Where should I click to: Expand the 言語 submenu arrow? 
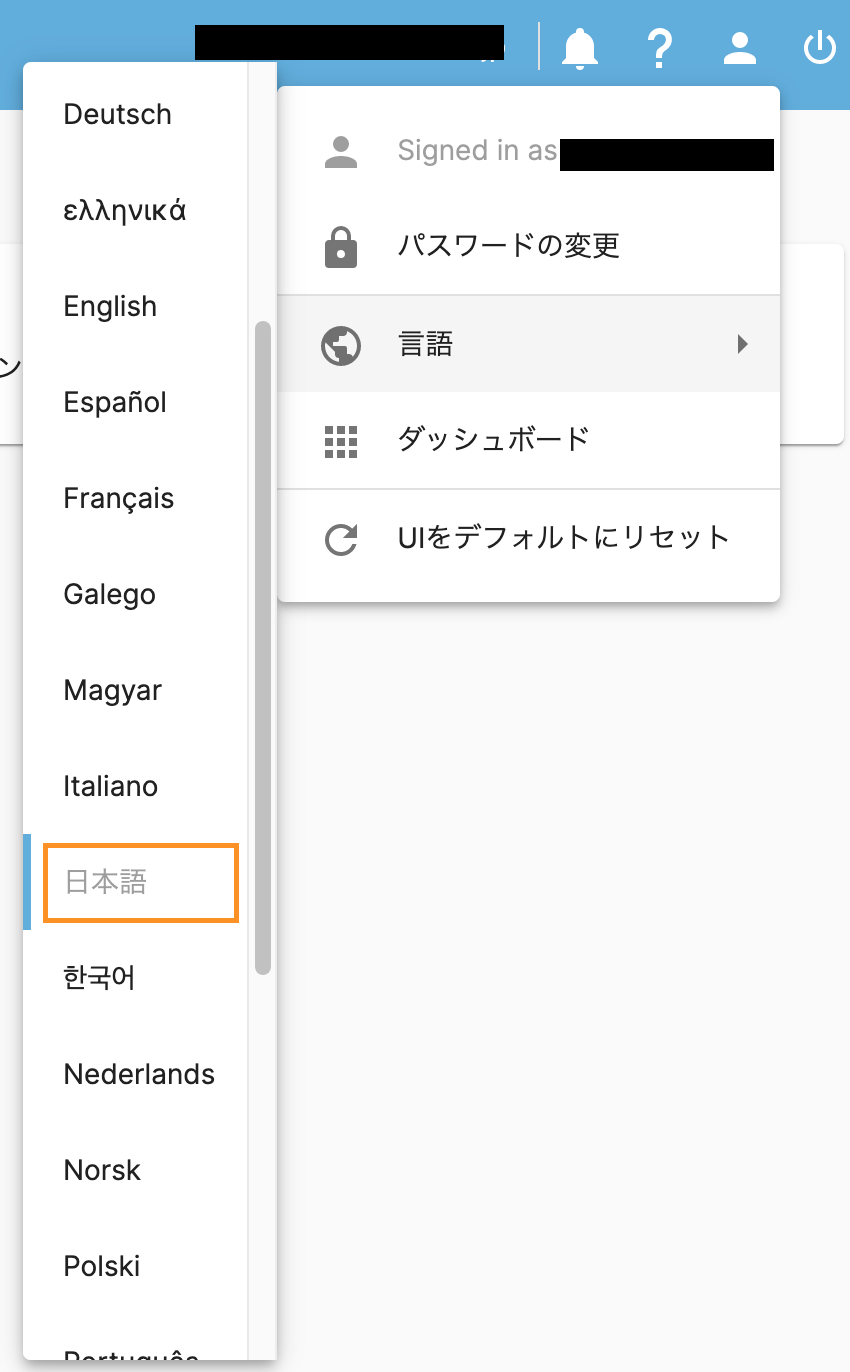[x=742, y=344]
